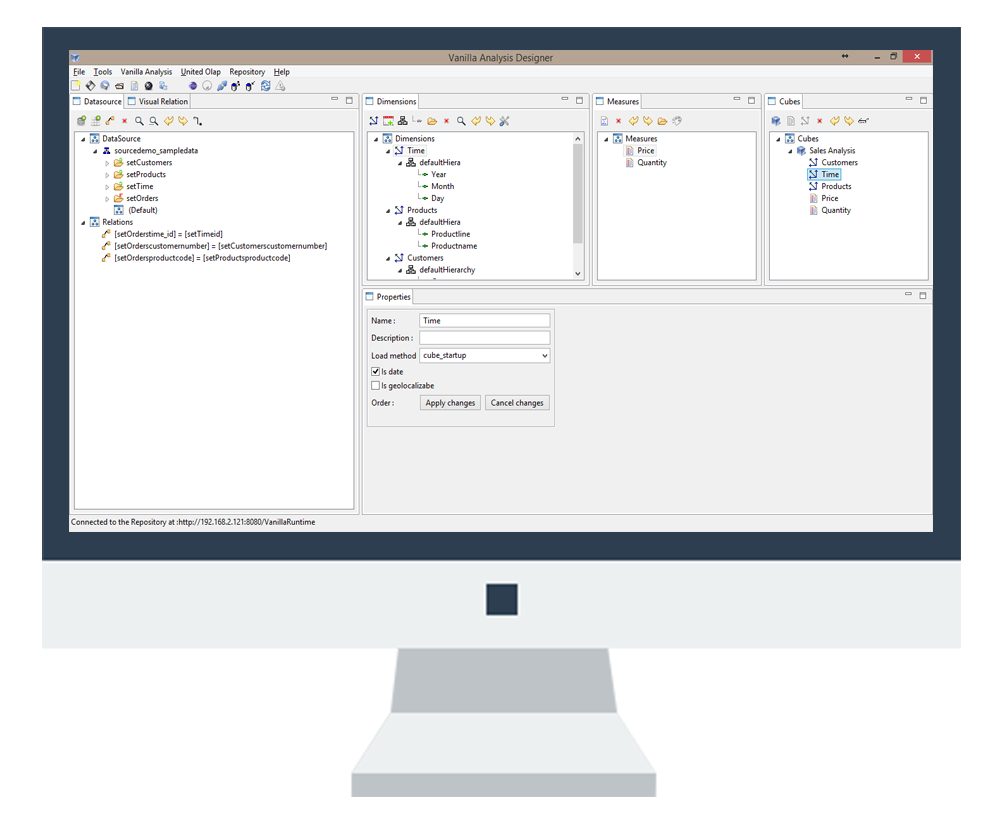Click the Dimensions panel vertical scrollbar
1000x830 pixels.
coord(578,193)
